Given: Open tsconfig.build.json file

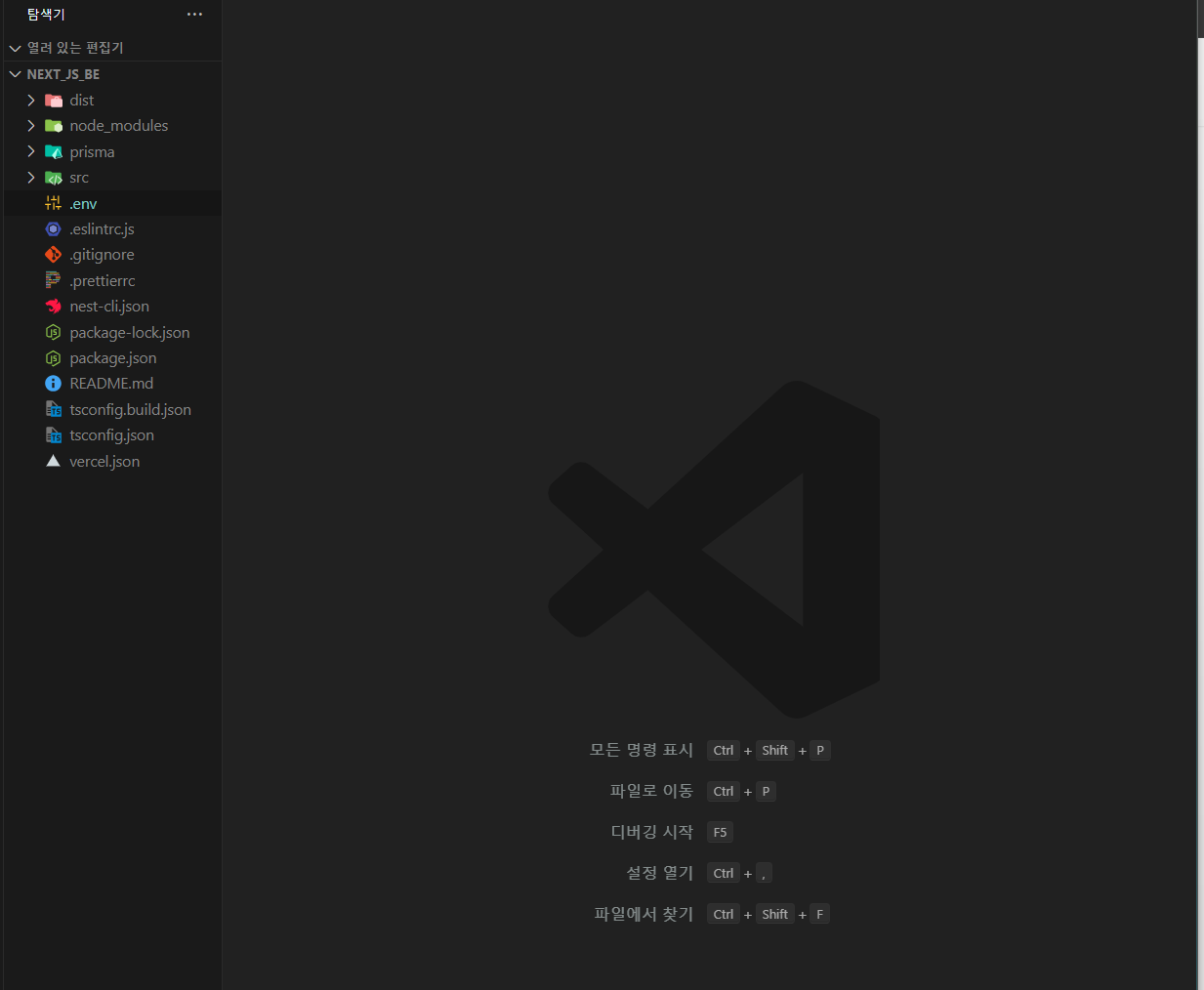Looking at the screenshot, I should click(112, 409).
